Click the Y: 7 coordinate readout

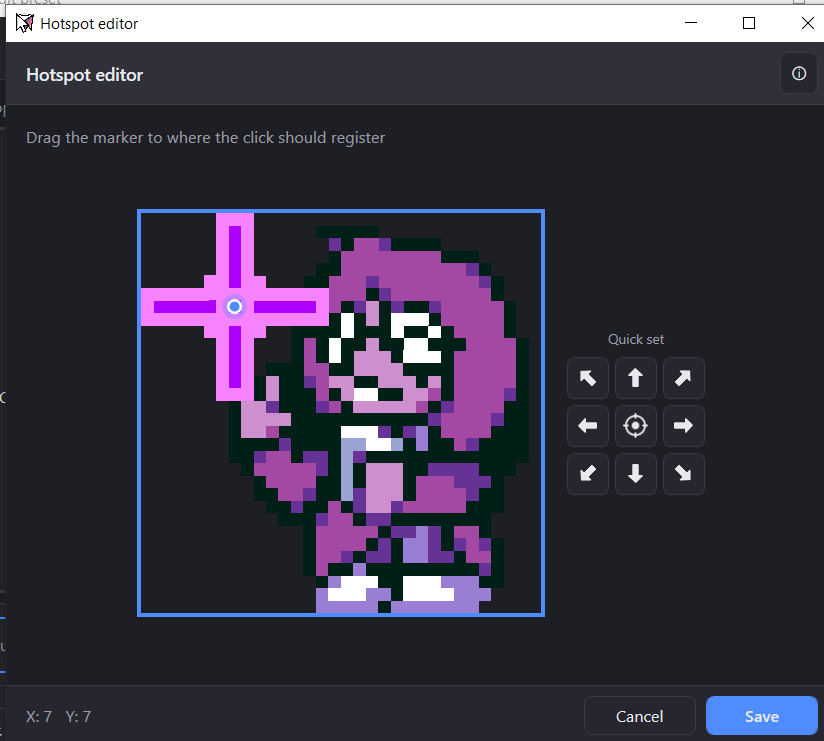pos(78,716)
